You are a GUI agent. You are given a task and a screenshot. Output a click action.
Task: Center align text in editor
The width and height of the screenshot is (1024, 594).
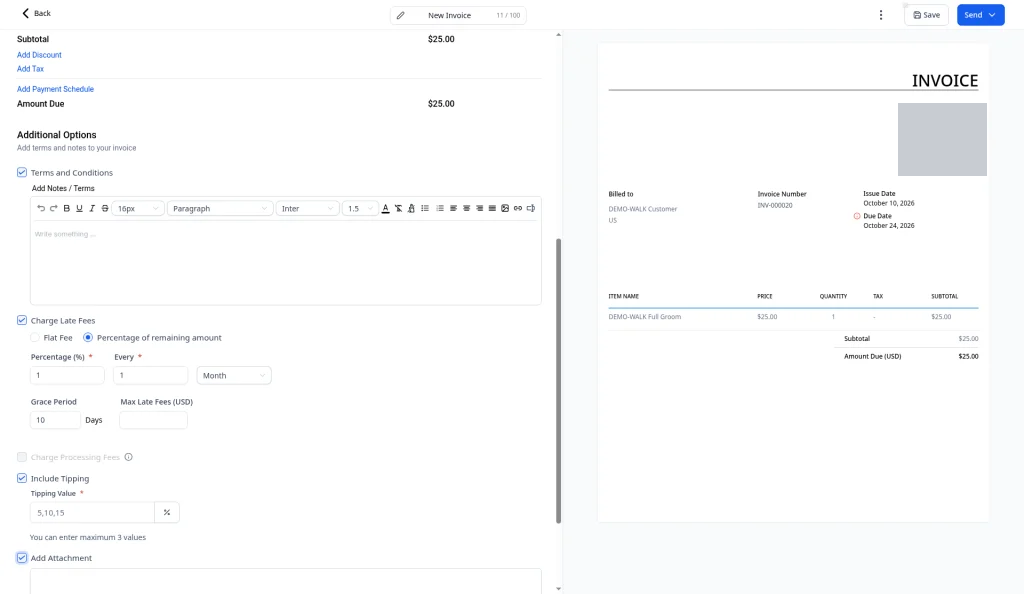466,208
